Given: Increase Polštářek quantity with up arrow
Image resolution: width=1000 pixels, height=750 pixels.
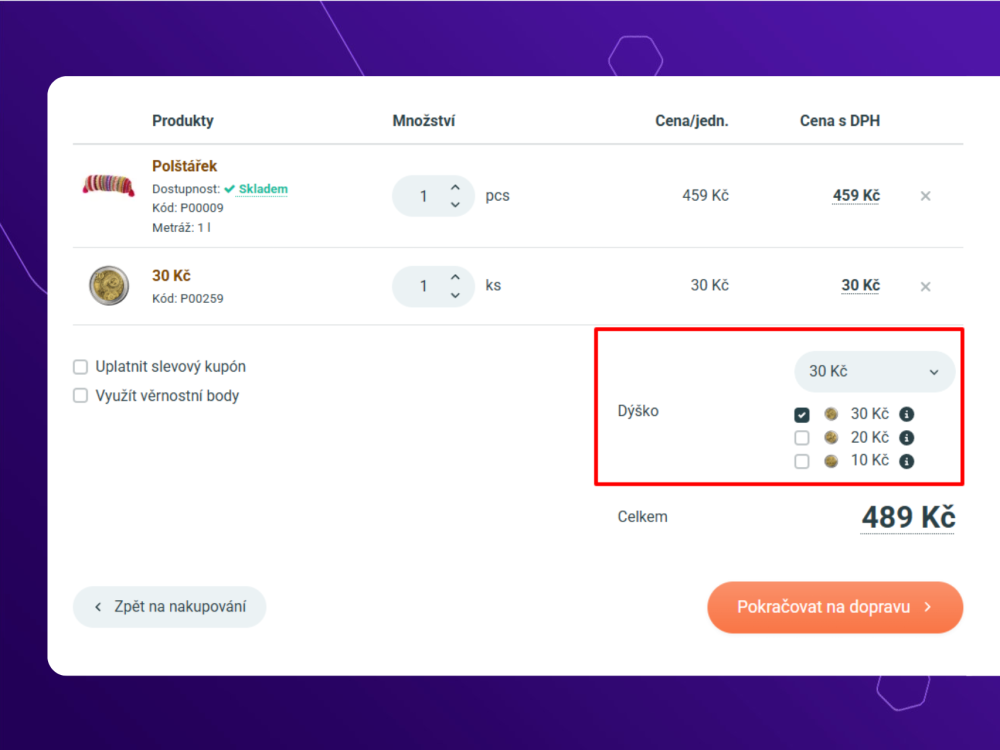Looking at the screenshot, I should click(455, 188).
